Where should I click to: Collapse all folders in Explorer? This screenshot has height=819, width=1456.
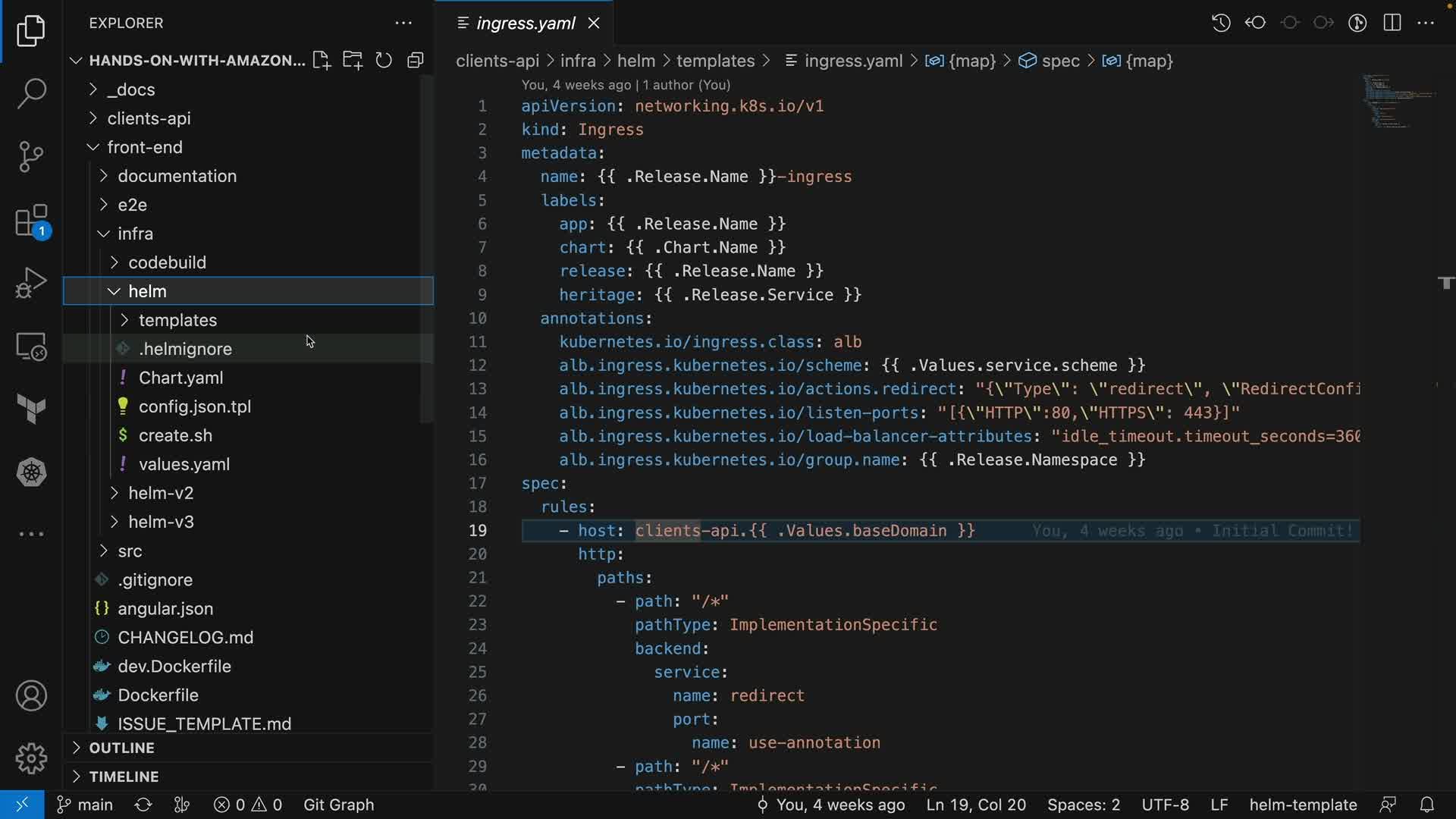point(415,61)
